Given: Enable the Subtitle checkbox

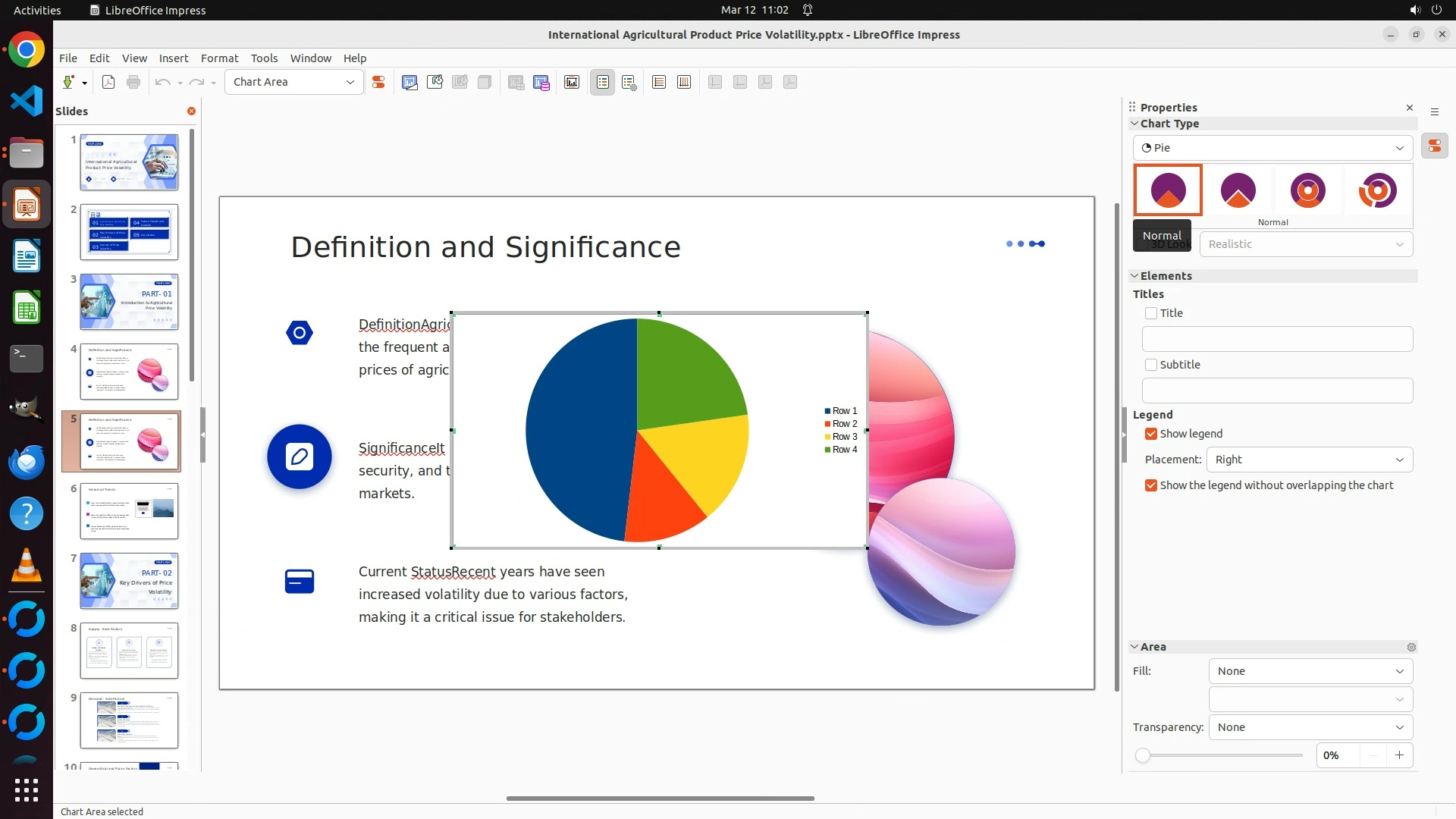Looking at the screenshot, I should 1151,365.
